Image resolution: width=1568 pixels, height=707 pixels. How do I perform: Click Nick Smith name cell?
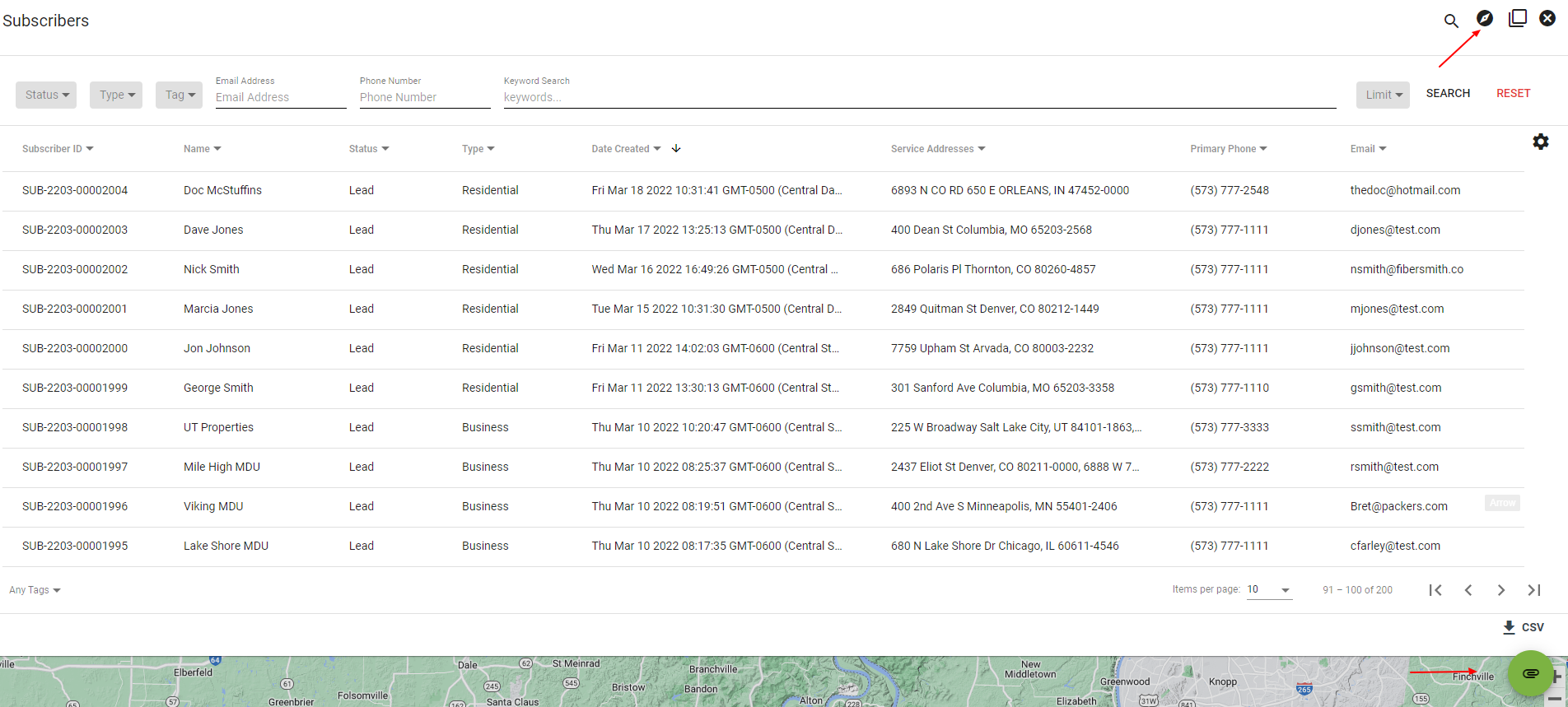(x=212, y=269)
